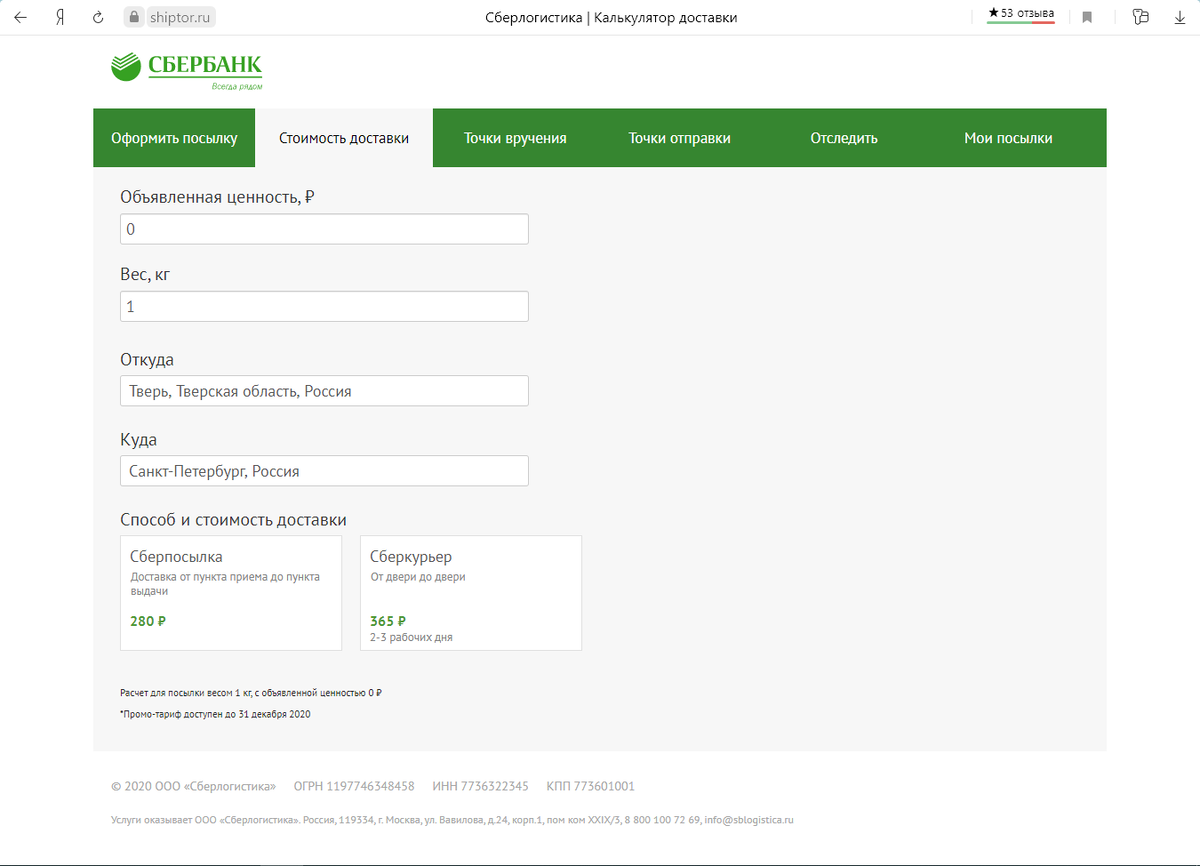Viewport: 1200px width, 866px height.
Task: Click the Промо-тариф доступен до 31 декабря note
Action: click(215, 714)
